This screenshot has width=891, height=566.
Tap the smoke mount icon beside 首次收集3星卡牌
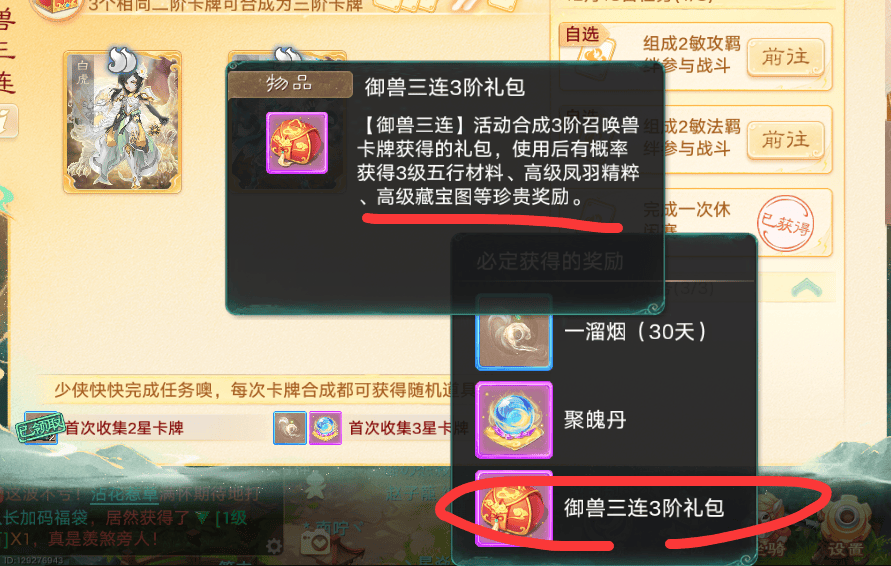click(x=290, y=428)
